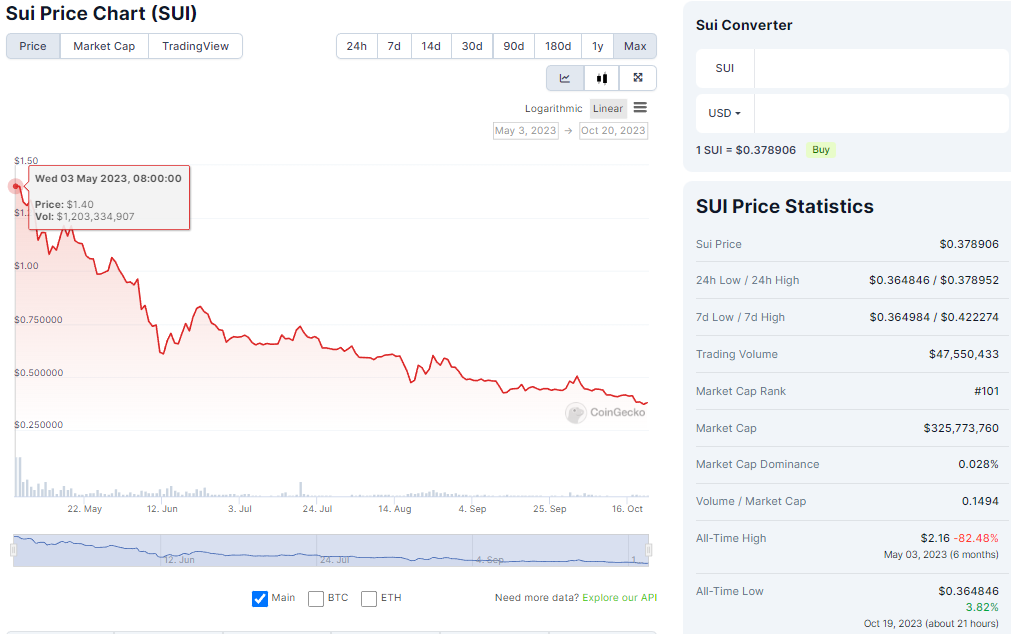Viewport: 1011px width, 634px height.
Task: Open the chart hamburger menu
Action: pos(639,108)
